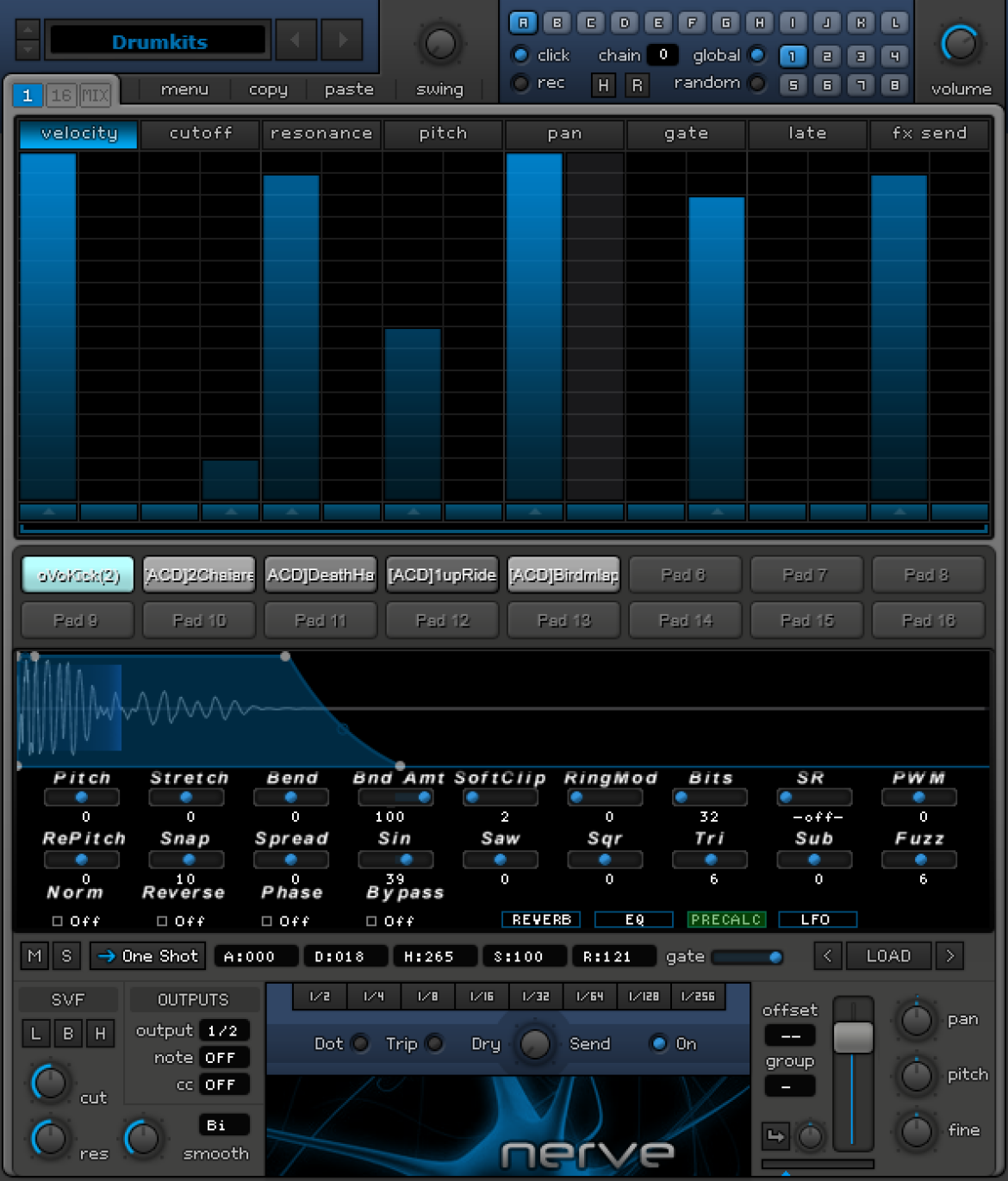Toggle the global option
The image size is (1008, 1181).
pos(757,55)
